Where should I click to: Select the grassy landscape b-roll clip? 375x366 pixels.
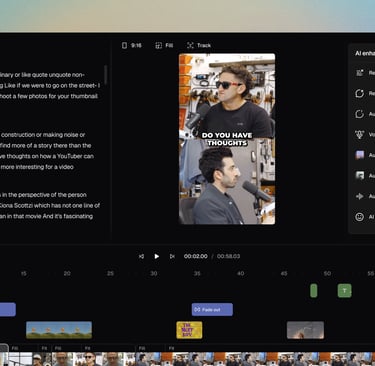[x=59, y=330]
